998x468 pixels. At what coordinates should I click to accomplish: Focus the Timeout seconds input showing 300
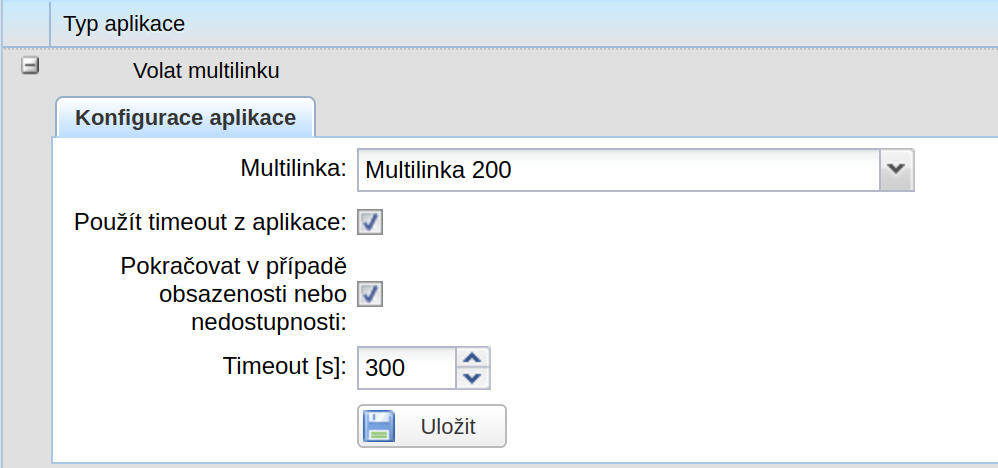[407, 368]
